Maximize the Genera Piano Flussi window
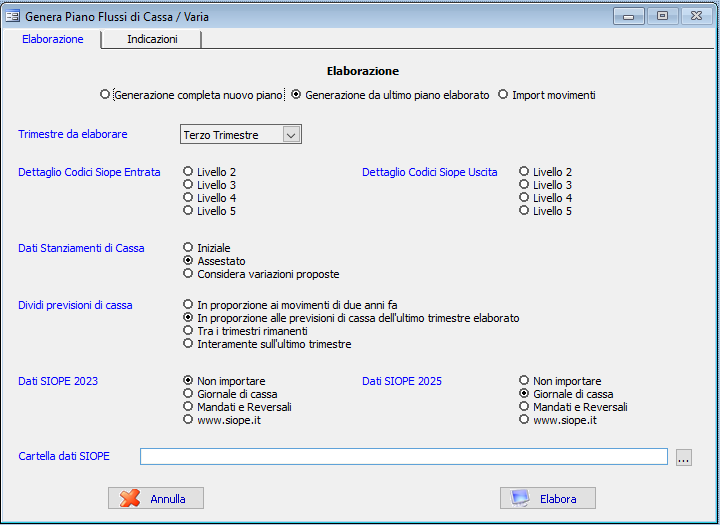 click(661, 16)
